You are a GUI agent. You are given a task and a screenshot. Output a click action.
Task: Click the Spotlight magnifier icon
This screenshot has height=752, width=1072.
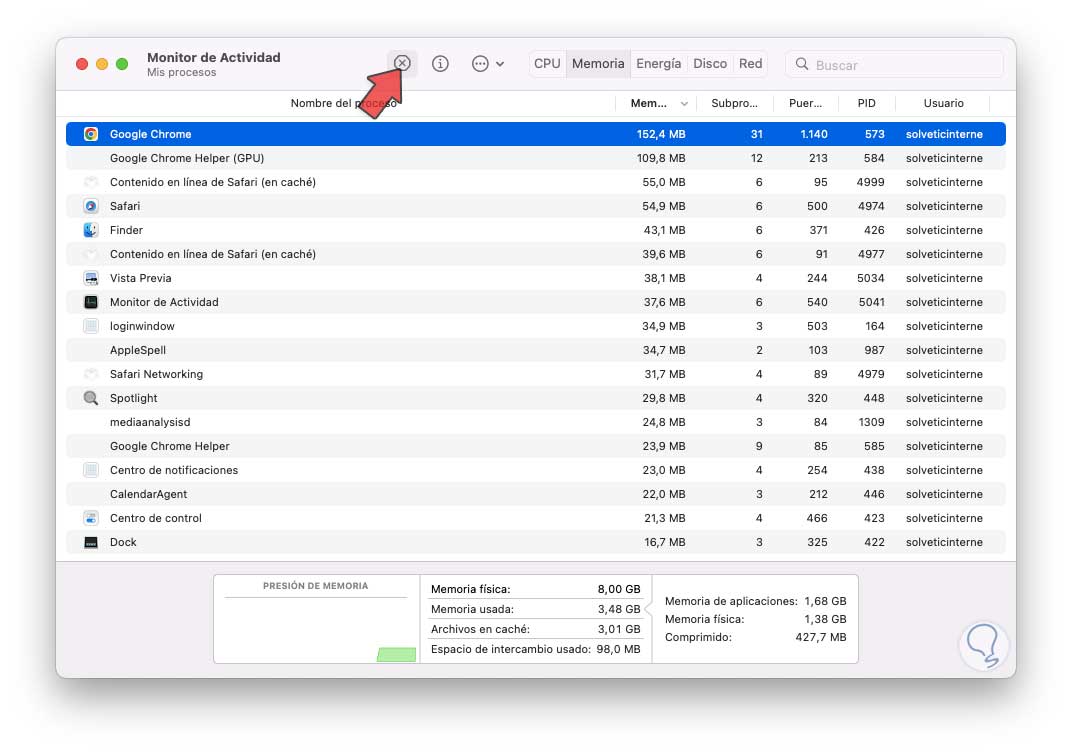91,398
